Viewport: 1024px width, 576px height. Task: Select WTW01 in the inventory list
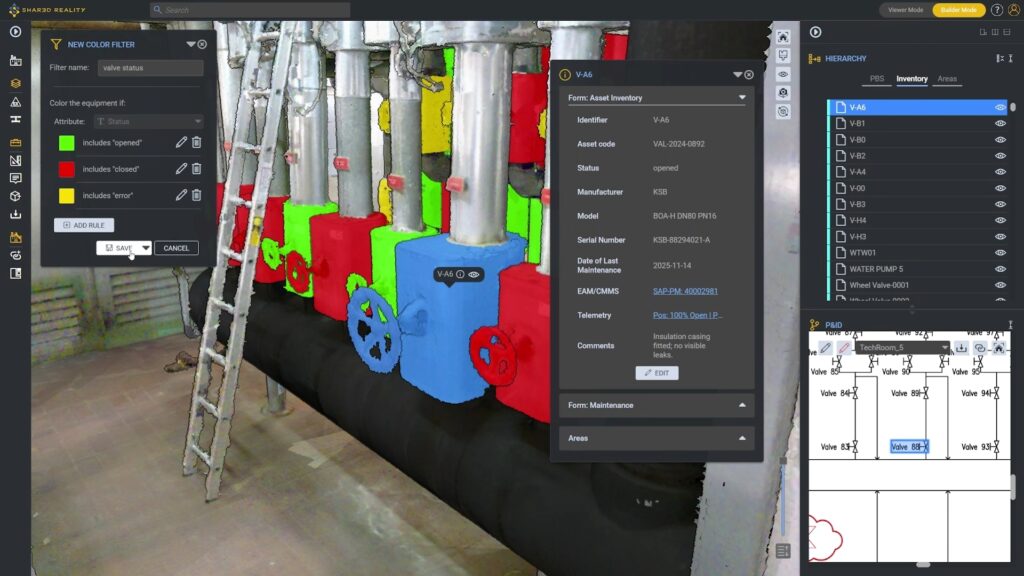(x=918, y=253)
